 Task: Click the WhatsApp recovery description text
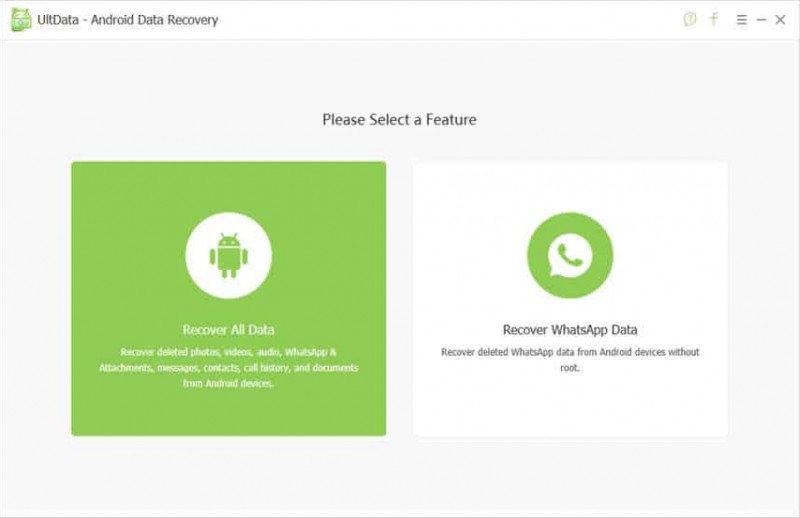click(570, 360)
